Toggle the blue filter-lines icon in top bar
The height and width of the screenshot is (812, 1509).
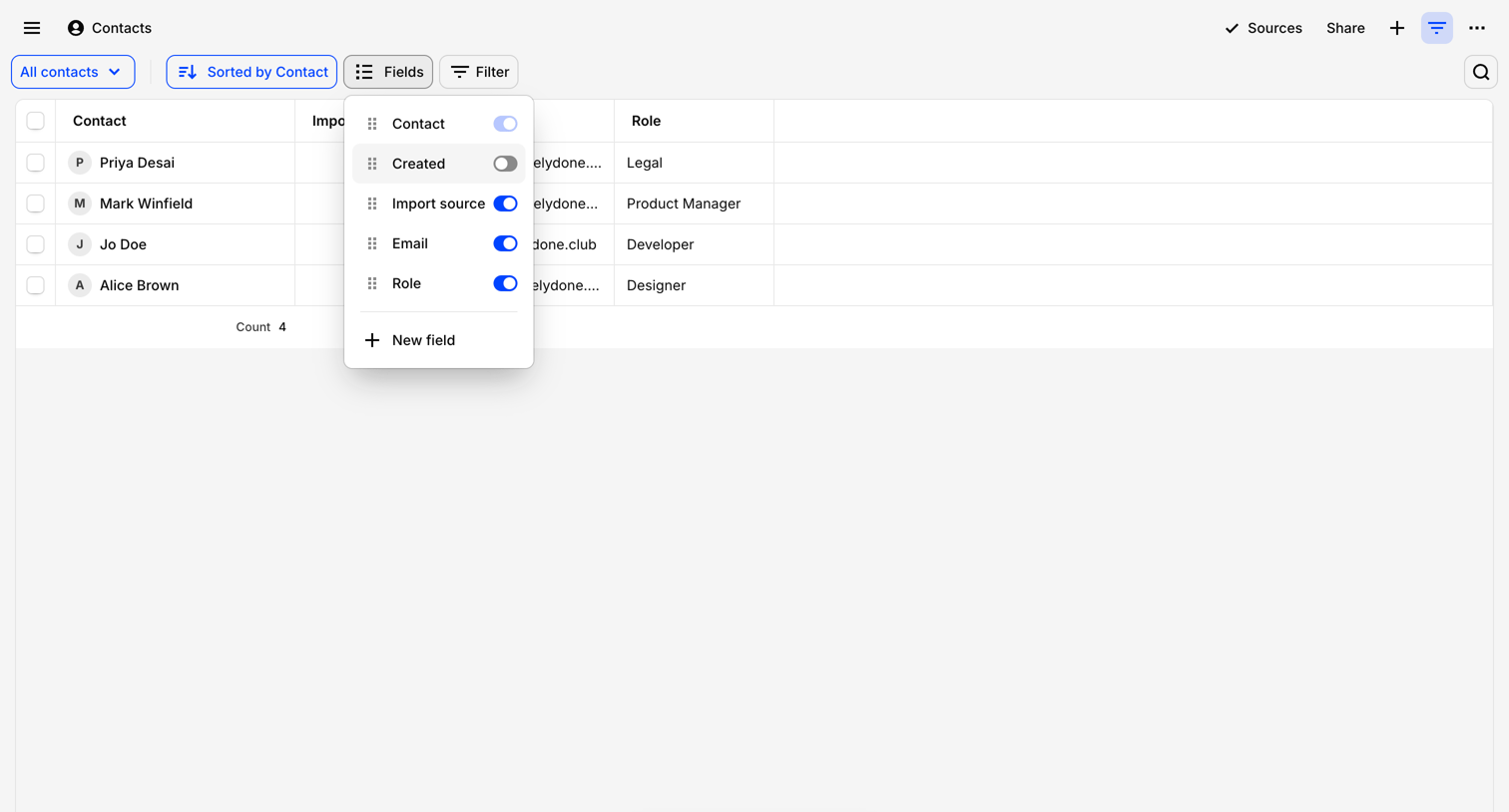pyautogui.click(x=1437, y=28)
